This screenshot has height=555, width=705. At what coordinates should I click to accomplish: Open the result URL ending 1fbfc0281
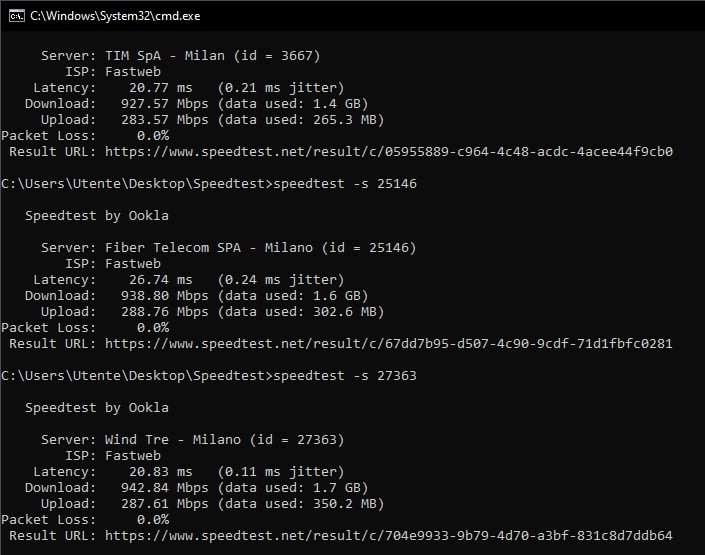pos(388,344)
